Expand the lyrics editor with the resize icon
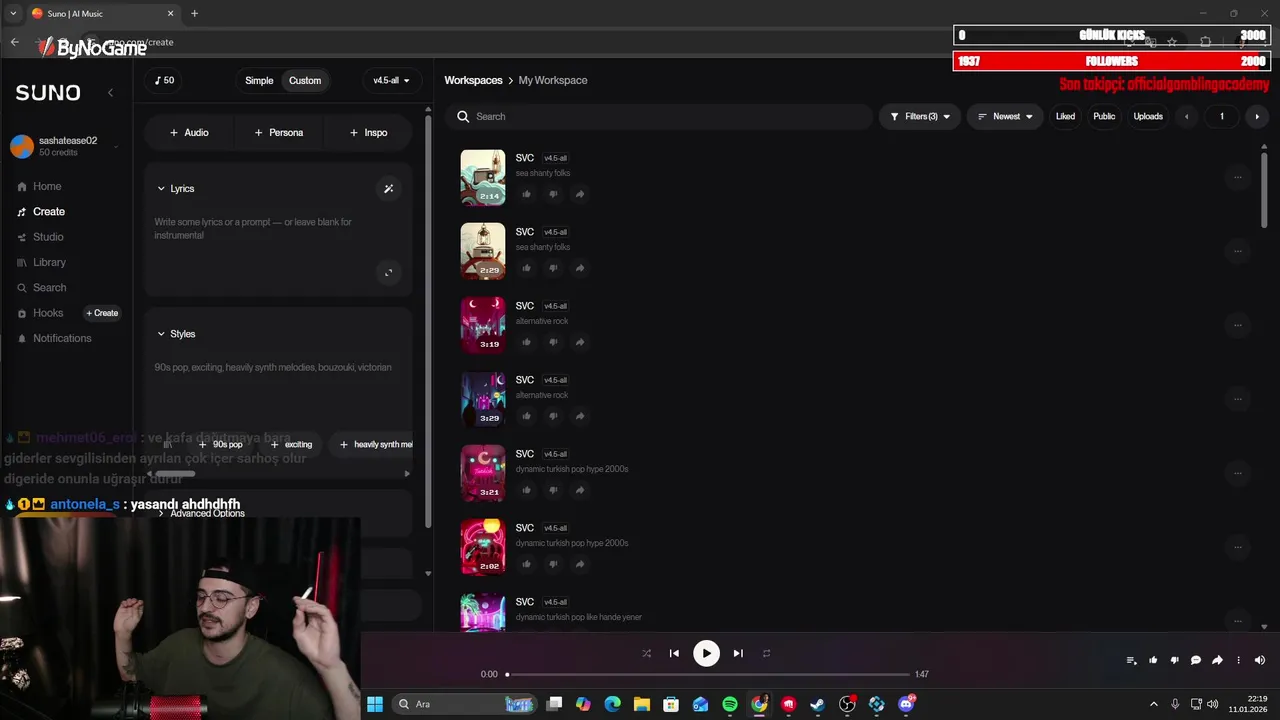The image size is (1280, 720). coord(389,272)
